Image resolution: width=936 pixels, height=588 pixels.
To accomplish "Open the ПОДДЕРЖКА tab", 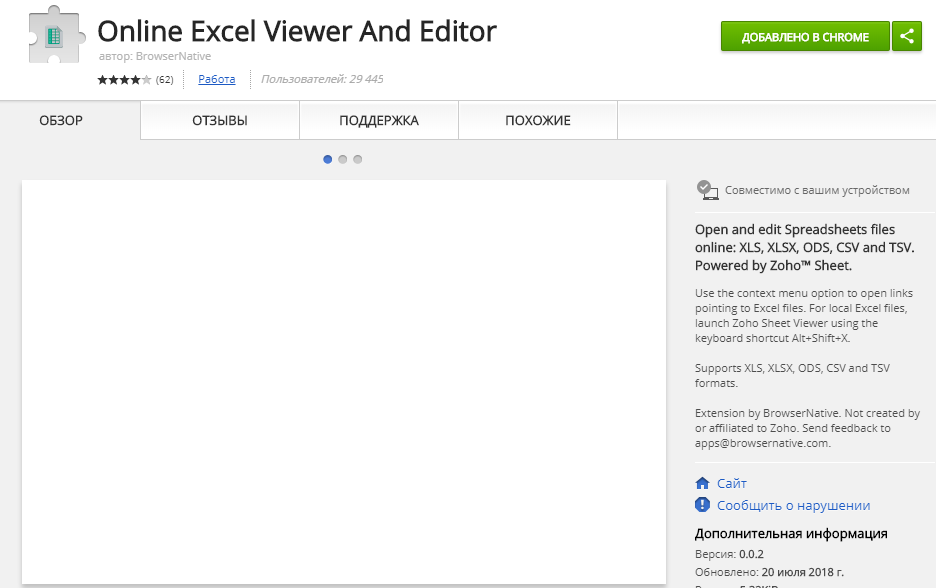I will [379, 121].
